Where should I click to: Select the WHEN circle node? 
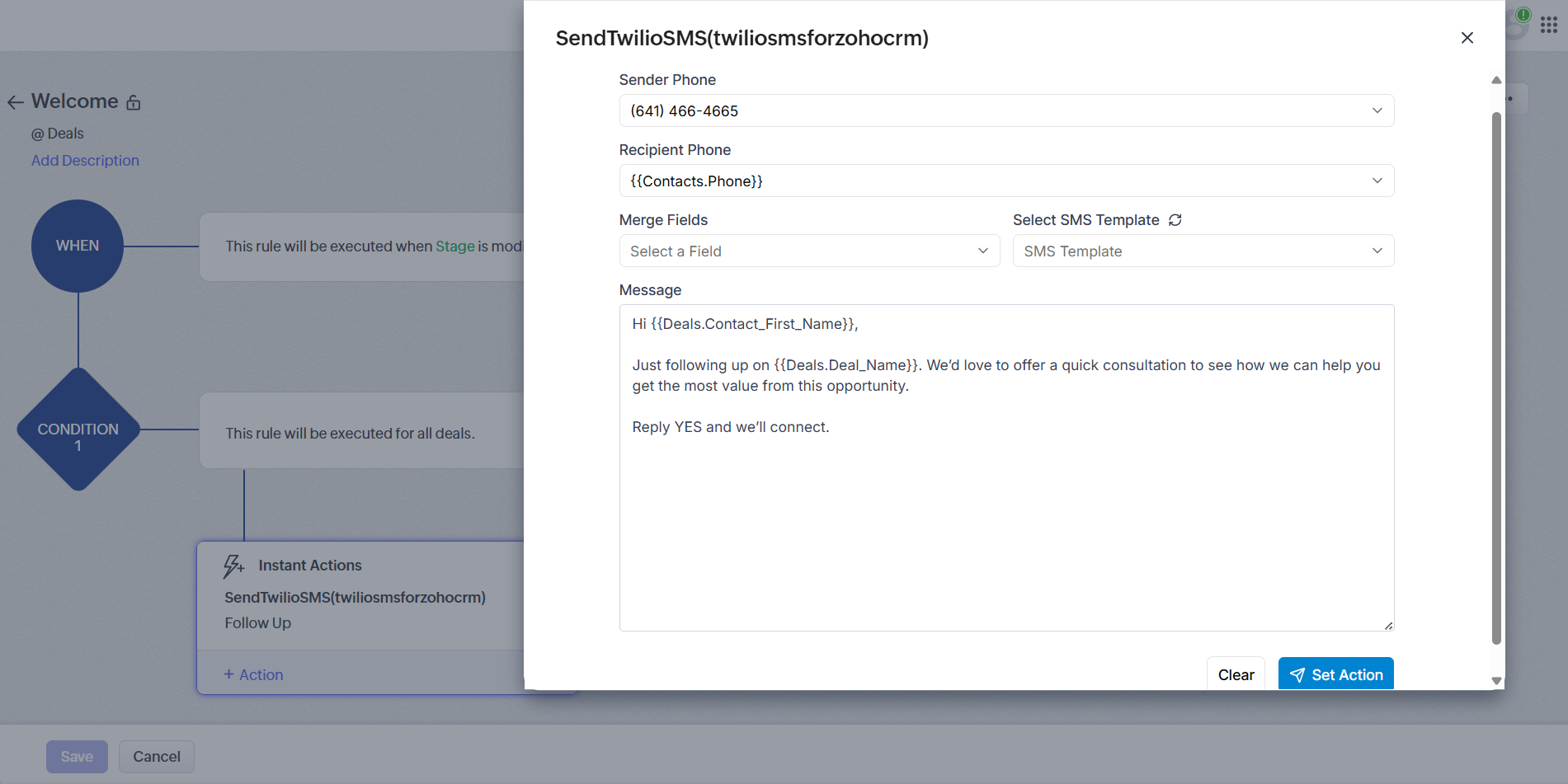click(78, 246)
